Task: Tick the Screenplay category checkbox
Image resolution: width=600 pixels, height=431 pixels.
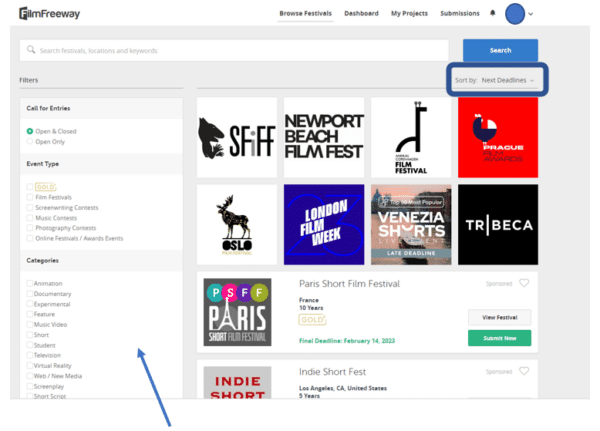Action: (29, 386)
